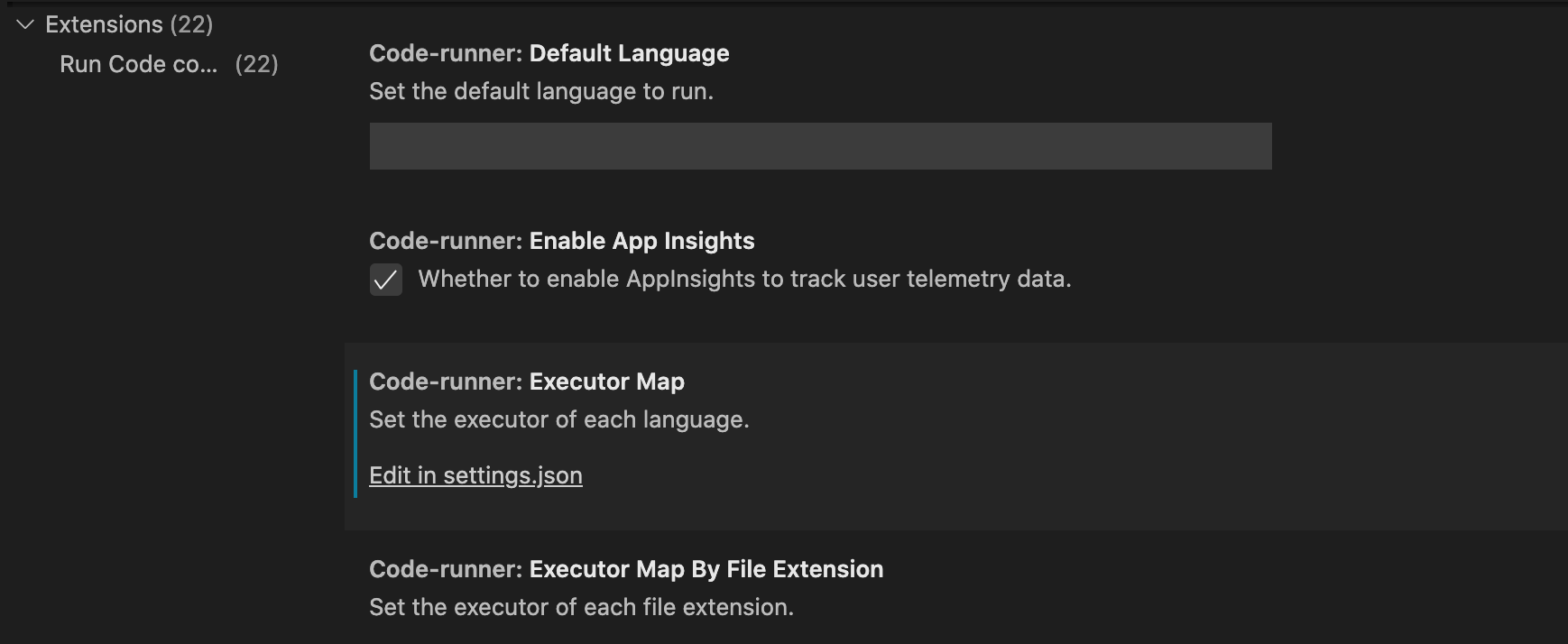This screenshot has height=644, width=1568.
Task: Select the Extensions category label
Action: pyautogui.click(x=104, y=24)
